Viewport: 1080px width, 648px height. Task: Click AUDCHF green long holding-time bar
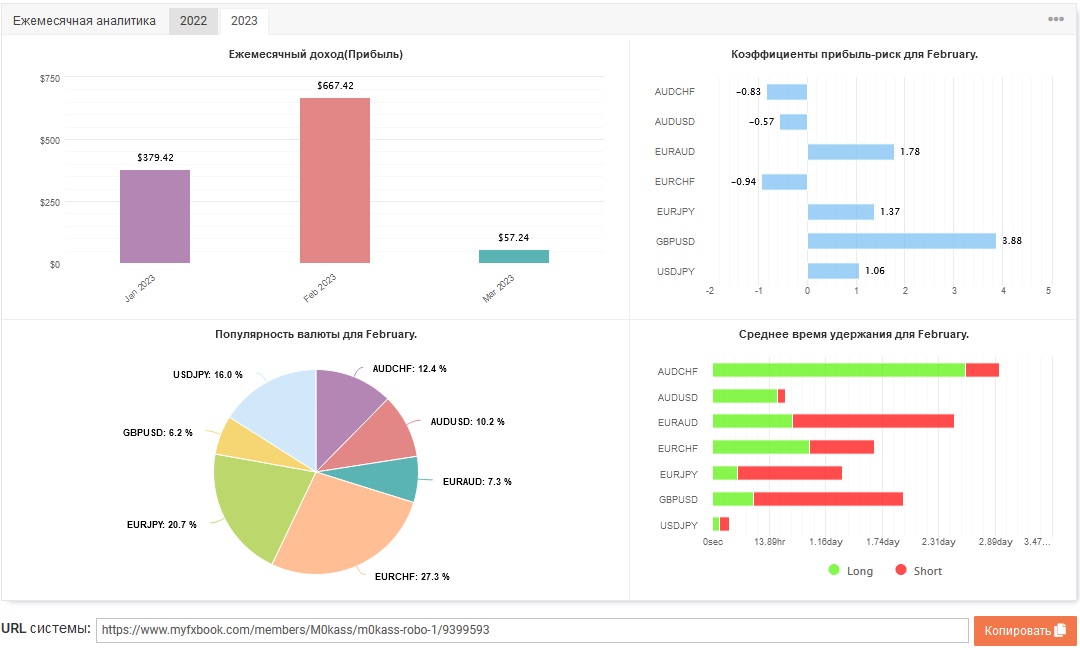[839, 370]
